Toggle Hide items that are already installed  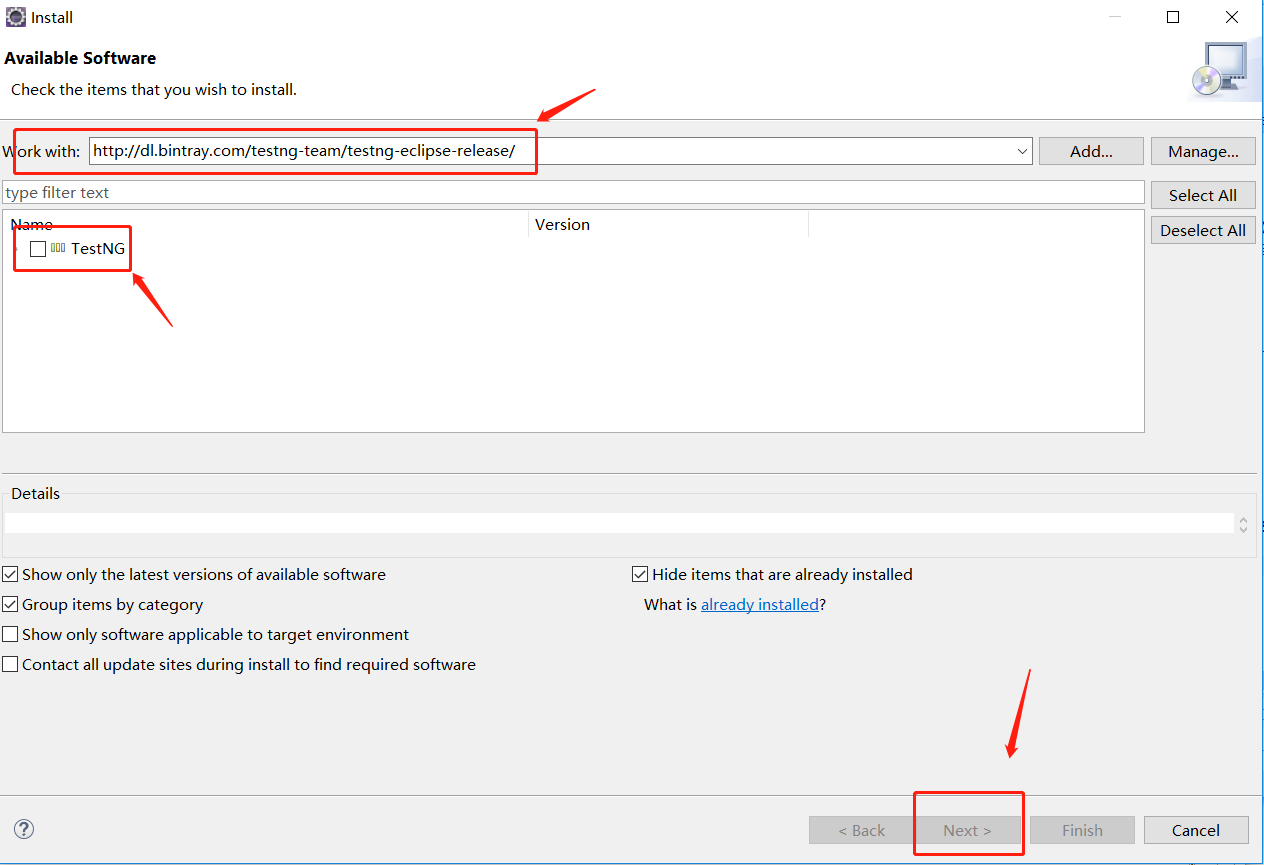640,575
